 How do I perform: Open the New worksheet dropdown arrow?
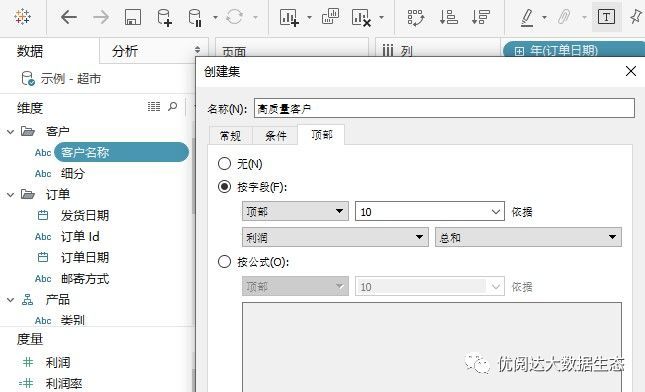tap(309, 18)
